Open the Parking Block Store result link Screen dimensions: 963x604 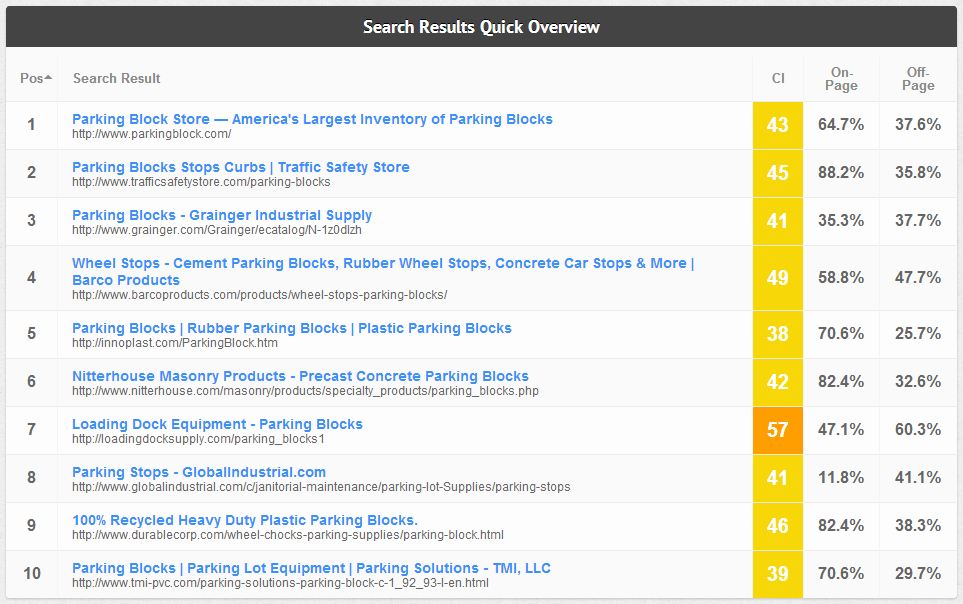click(312, 118)
